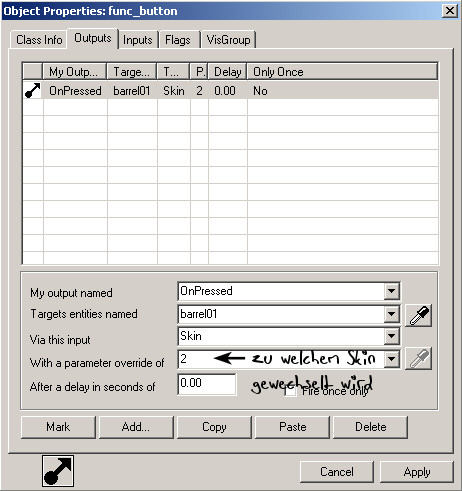Switch to the Flags tab
462x491 pixels.
click(178, 40)
